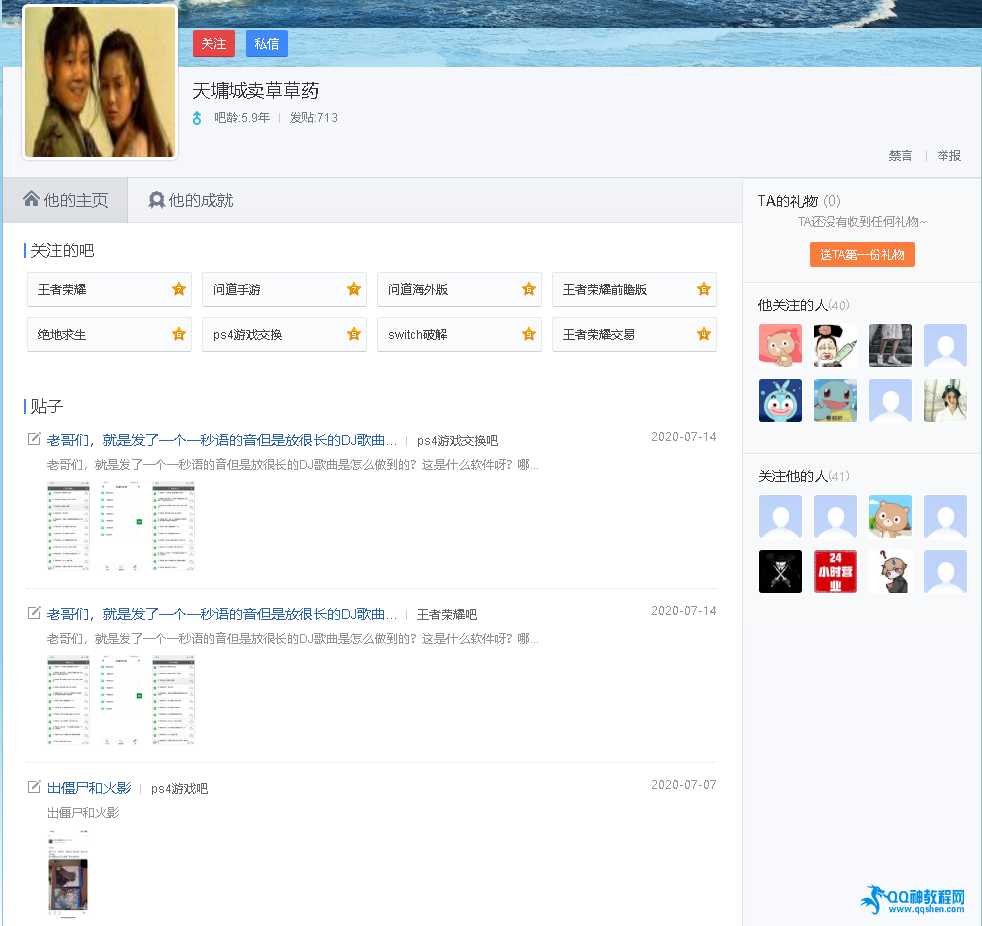This screenshot has width=982, height=926.
Task: Click the home icon in 他的主页 tab
Action: point(31,199)
